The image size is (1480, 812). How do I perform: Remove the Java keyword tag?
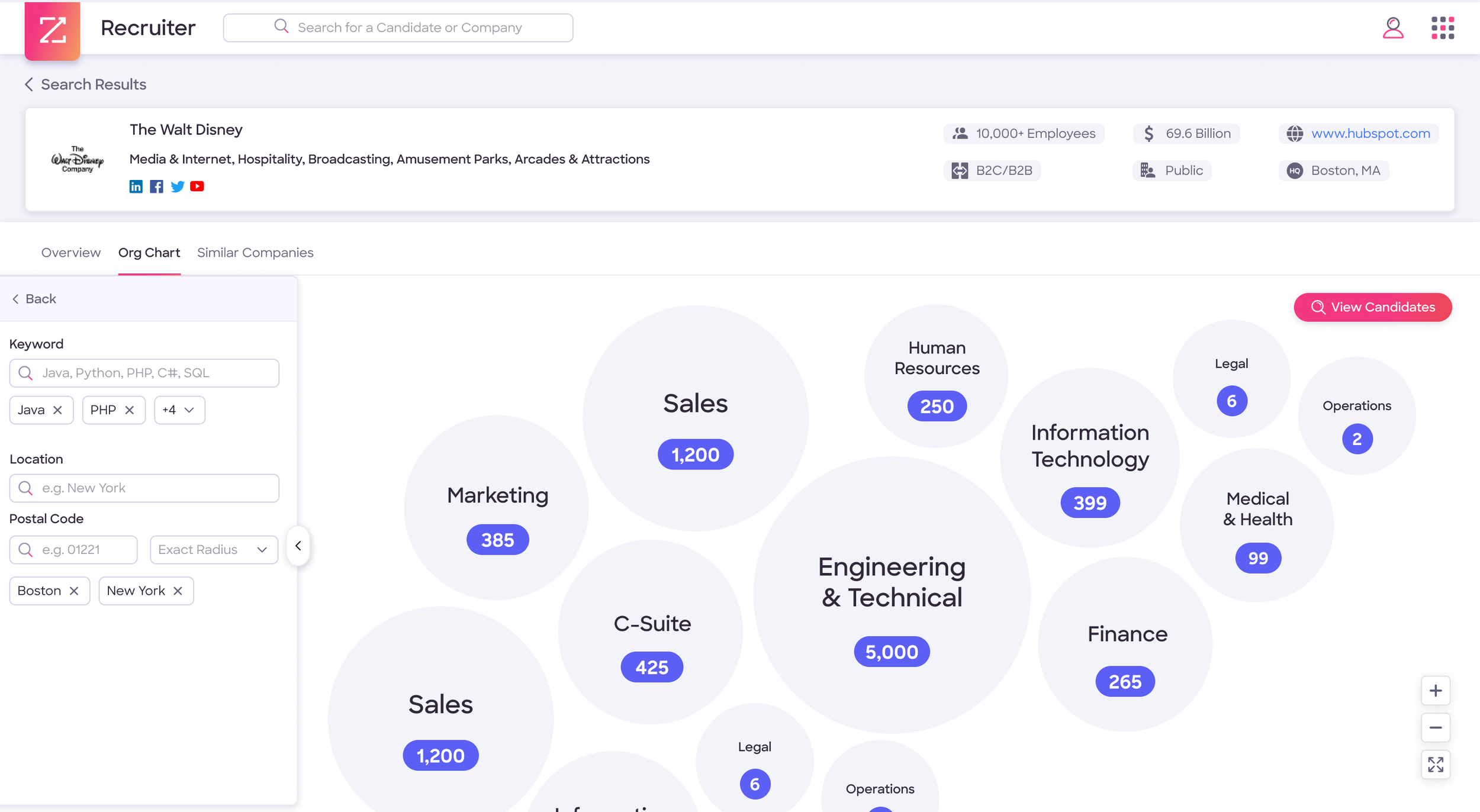(57, 410)
